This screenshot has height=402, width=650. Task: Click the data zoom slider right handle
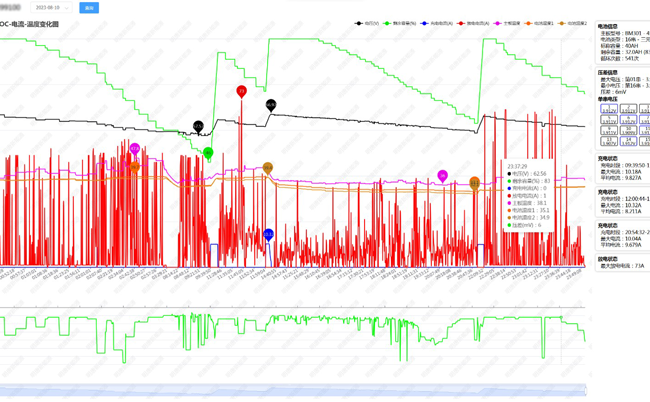pos(585,390)
